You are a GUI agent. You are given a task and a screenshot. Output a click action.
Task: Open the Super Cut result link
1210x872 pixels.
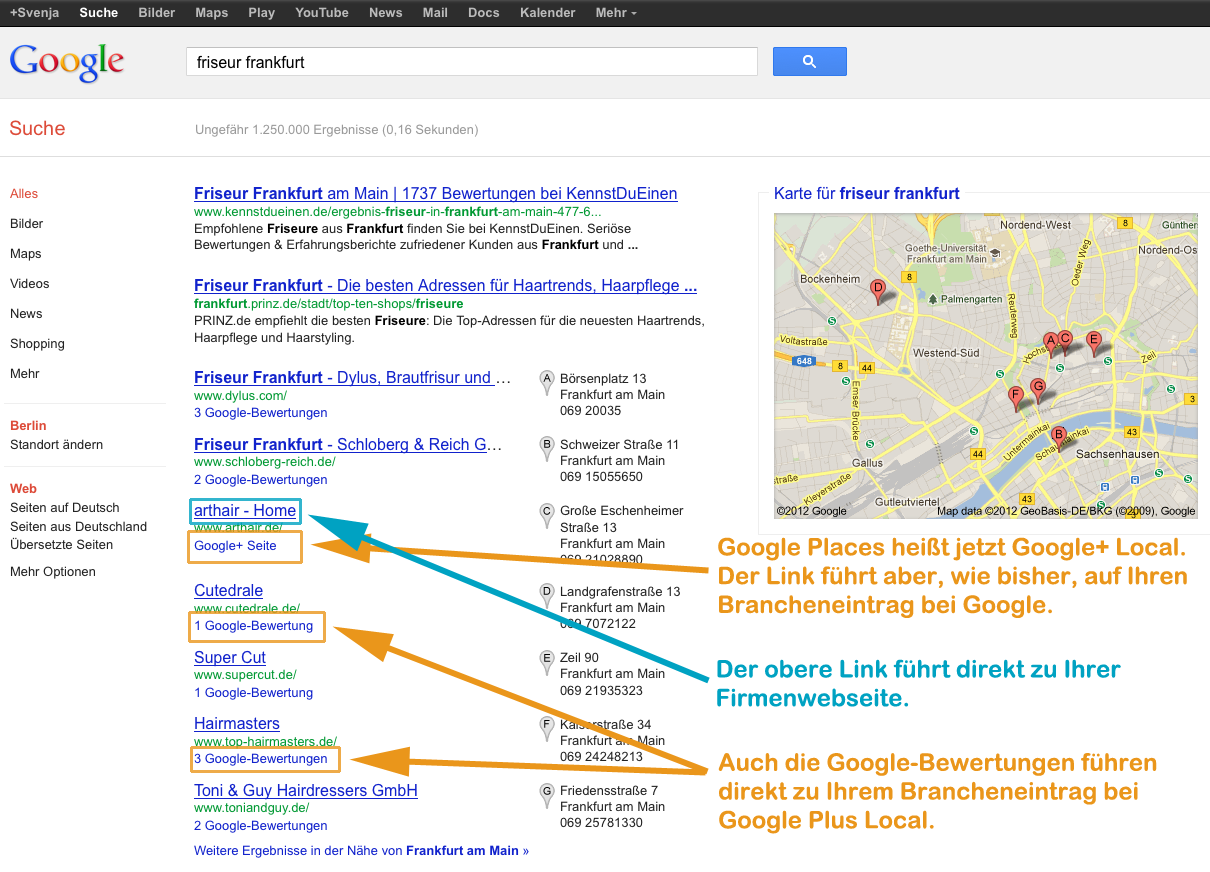click(x=230, y=658)
